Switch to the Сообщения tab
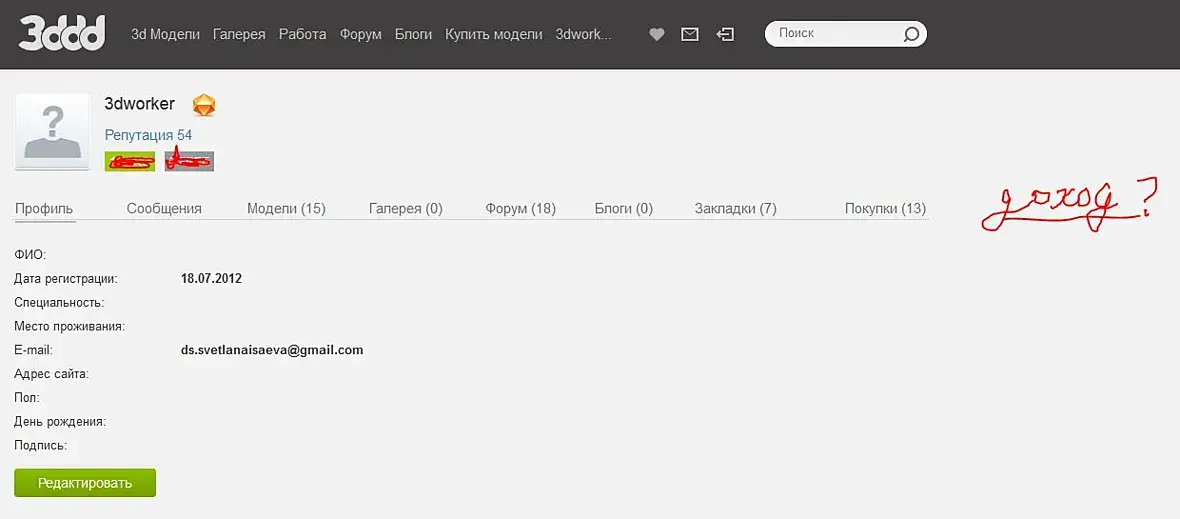1180x519 pixels. click(164, 209)
